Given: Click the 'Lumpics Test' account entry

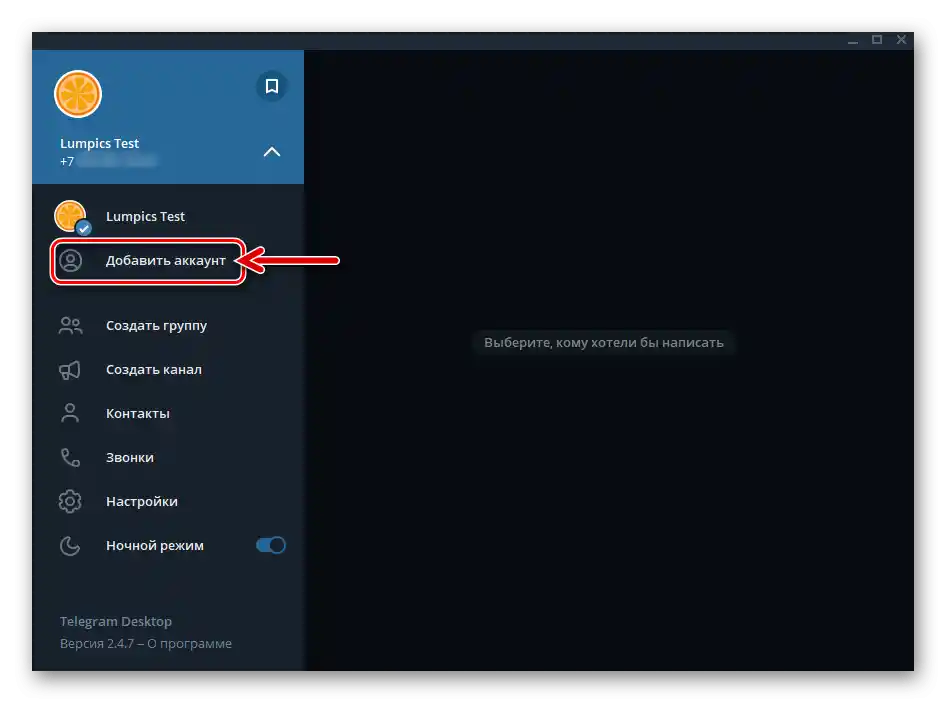Looking at the screenshot, I should [x=145, y=216].
